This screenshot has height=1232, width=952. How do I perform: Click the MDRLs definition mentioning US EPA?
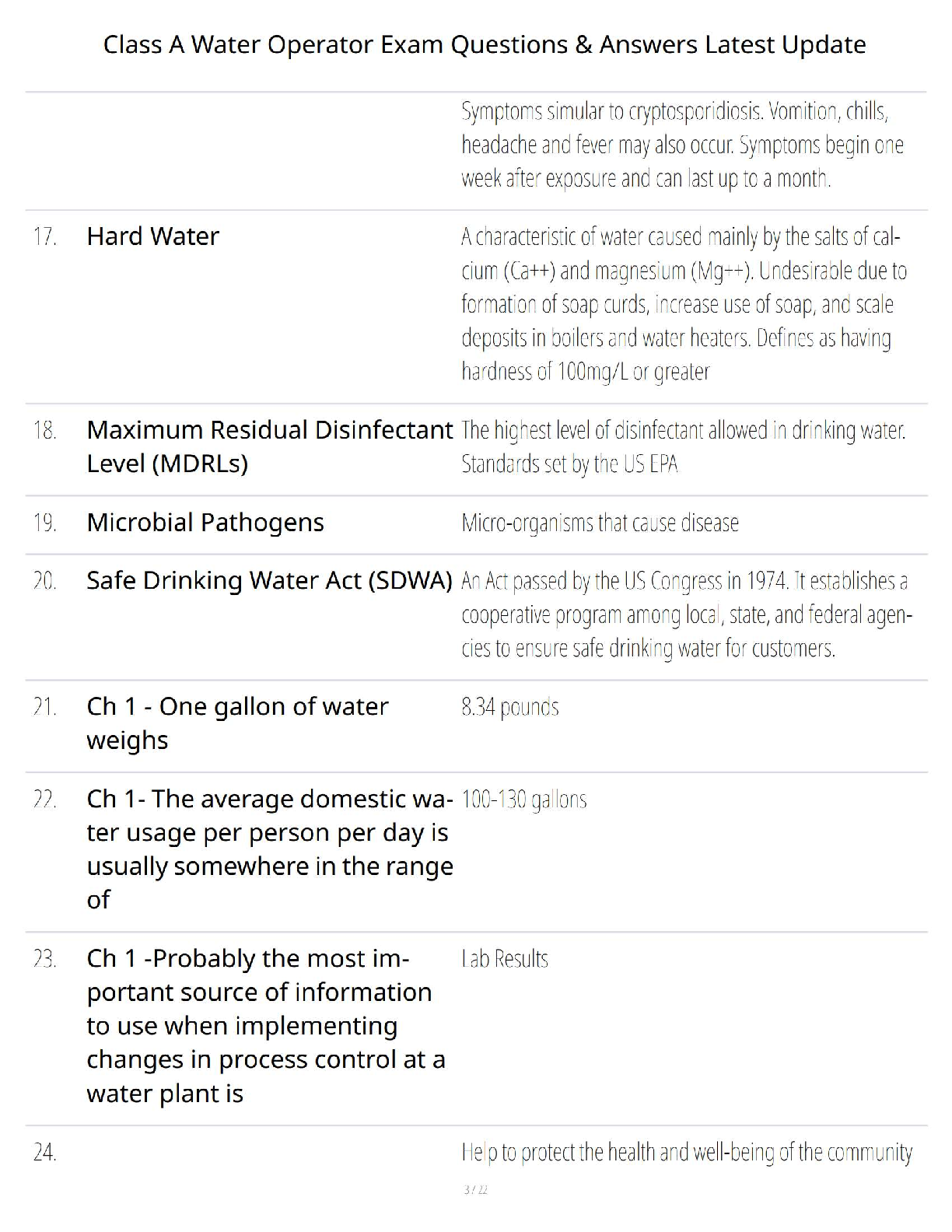tap(683, 446)
